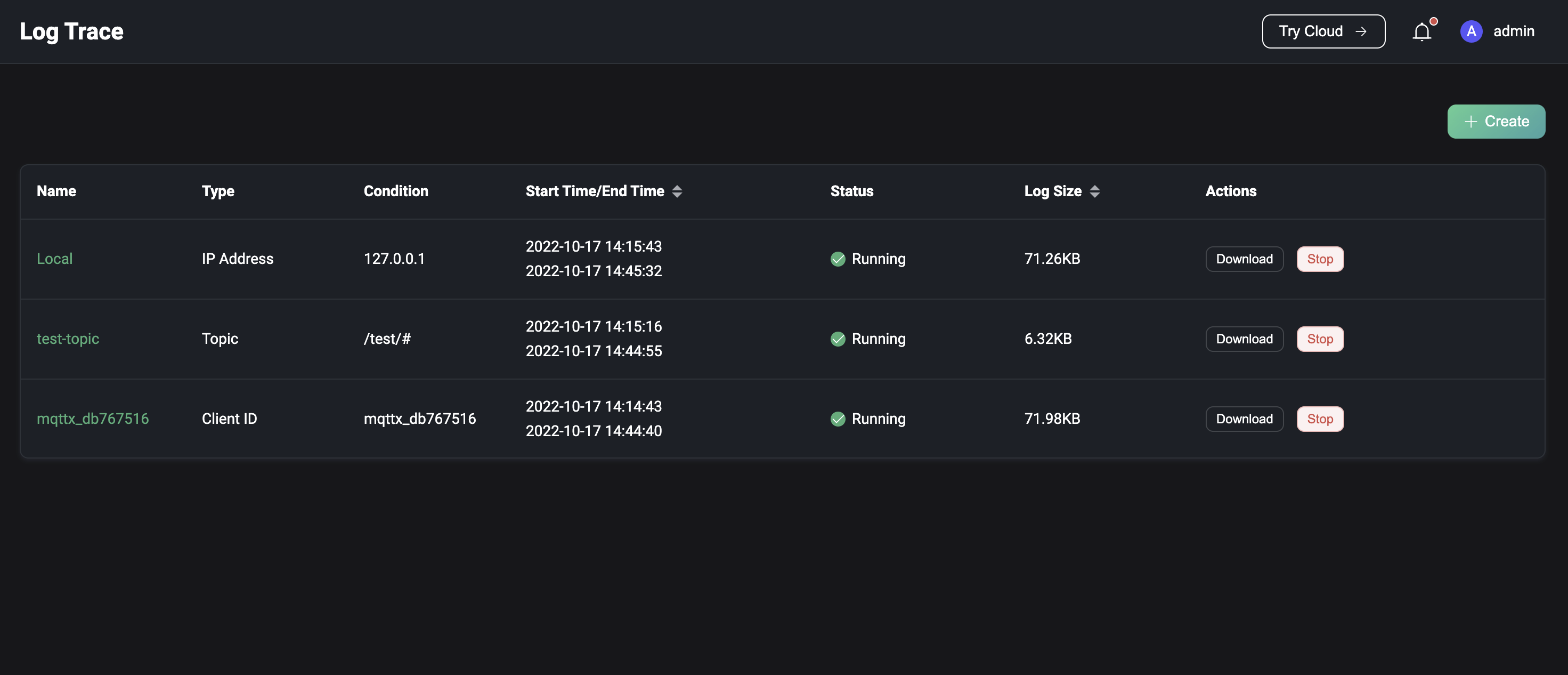Click the admin avatar icon
This screenshot has width=1568, height=675.
click(x=1470, y=31)
